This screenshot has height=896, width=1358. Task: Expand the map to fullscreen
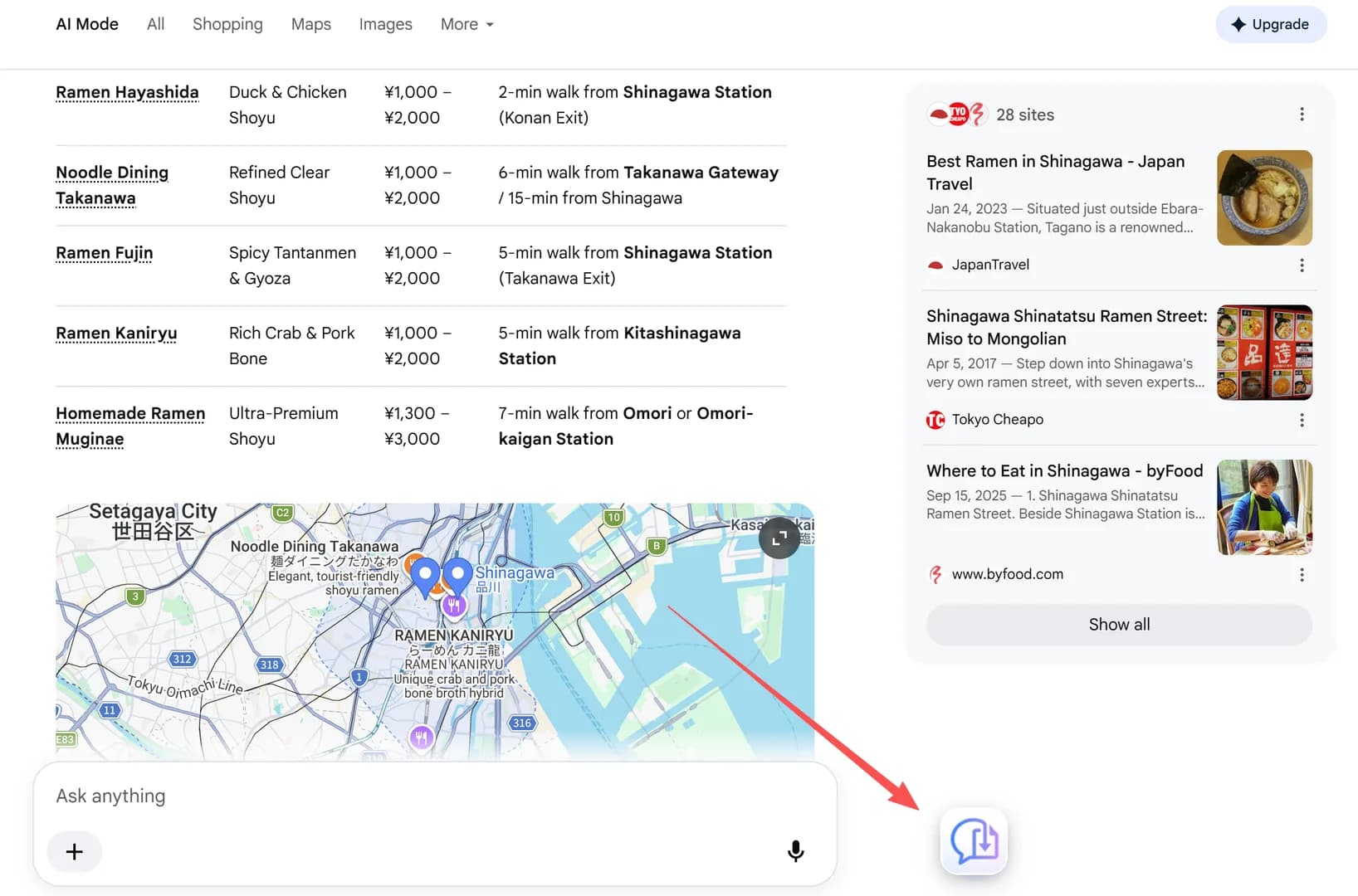(779, 538)
